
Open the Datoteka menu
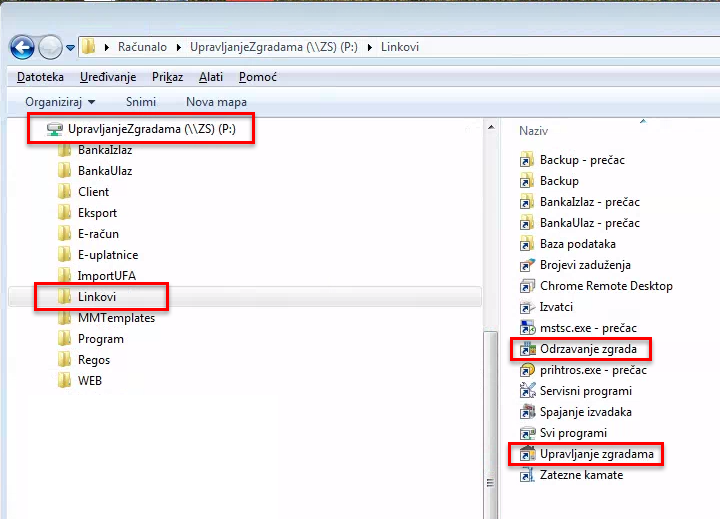(x=40, y=77)
